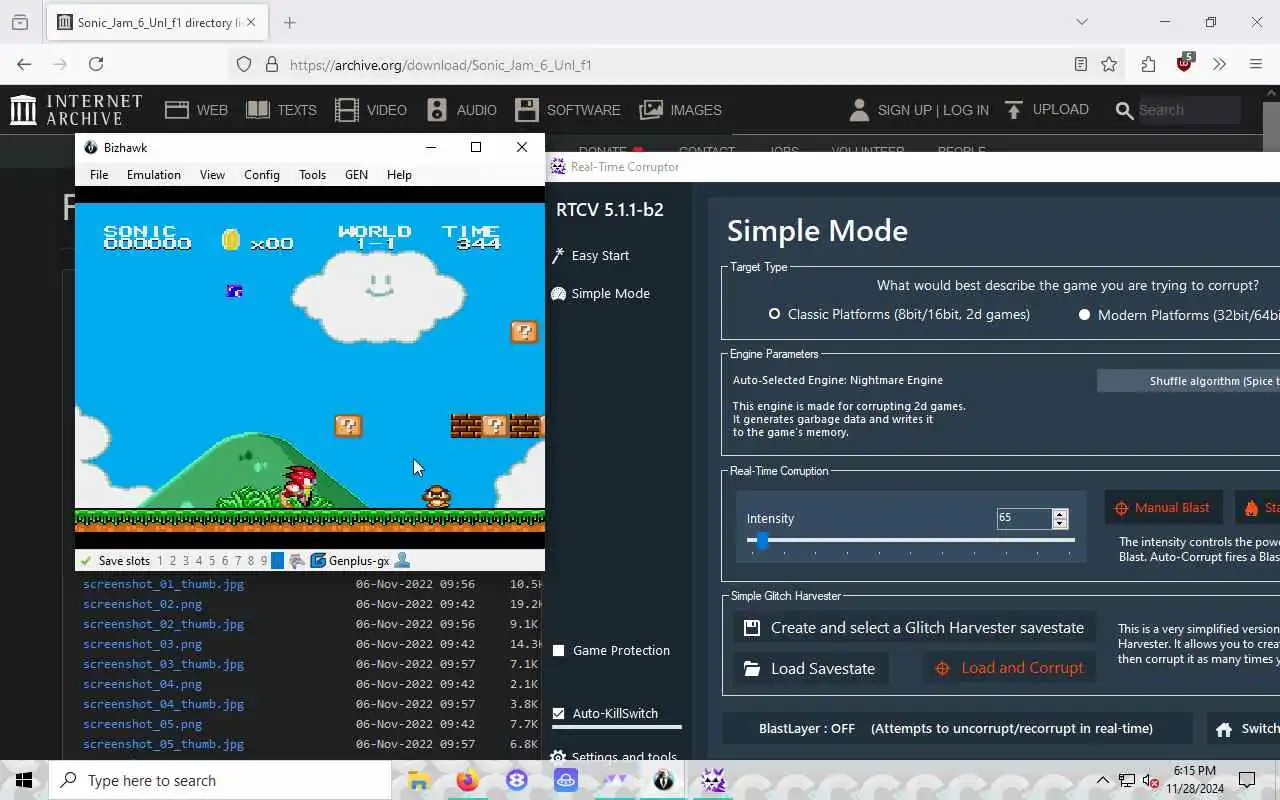
Task: Click BlastLayer OFF toggle button
Action: pyautogui.click(x=957, y=728)
